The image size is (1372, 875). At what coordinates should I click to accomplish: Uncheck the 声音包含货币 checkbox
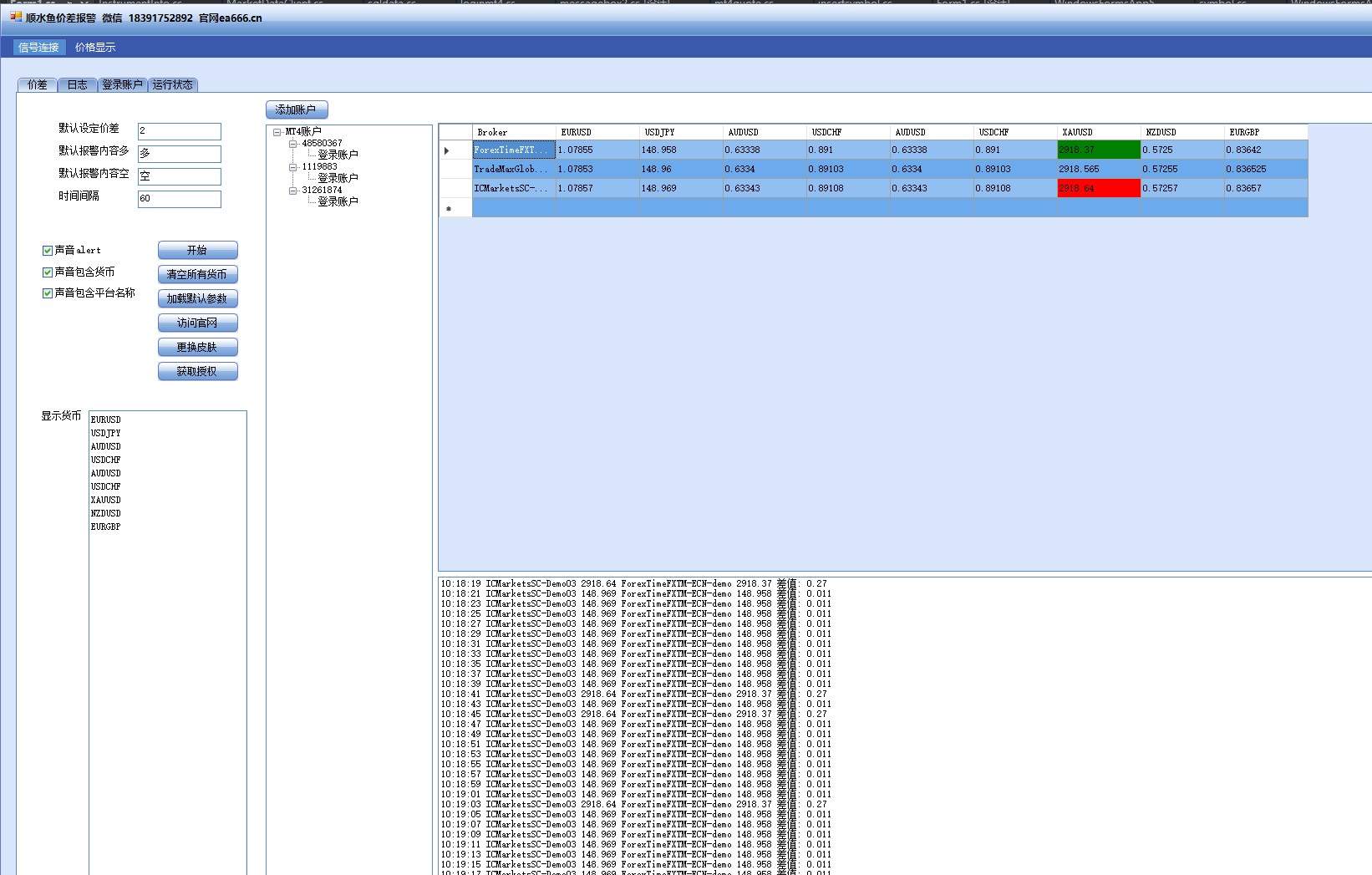pos(48,272)
